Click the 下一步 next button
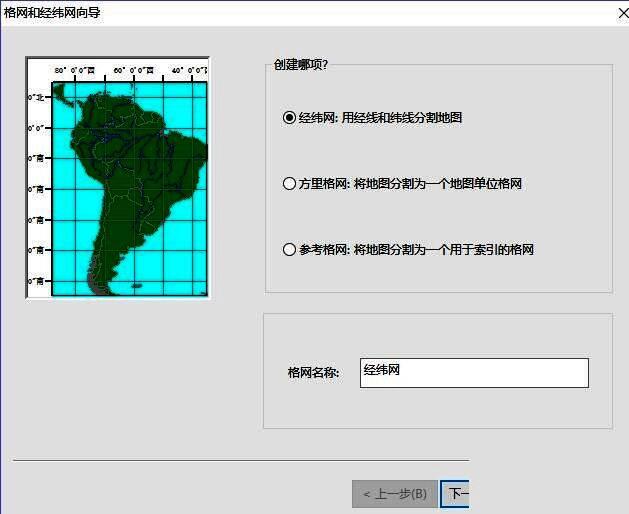The image size is (629, 514). coord(456,494)
